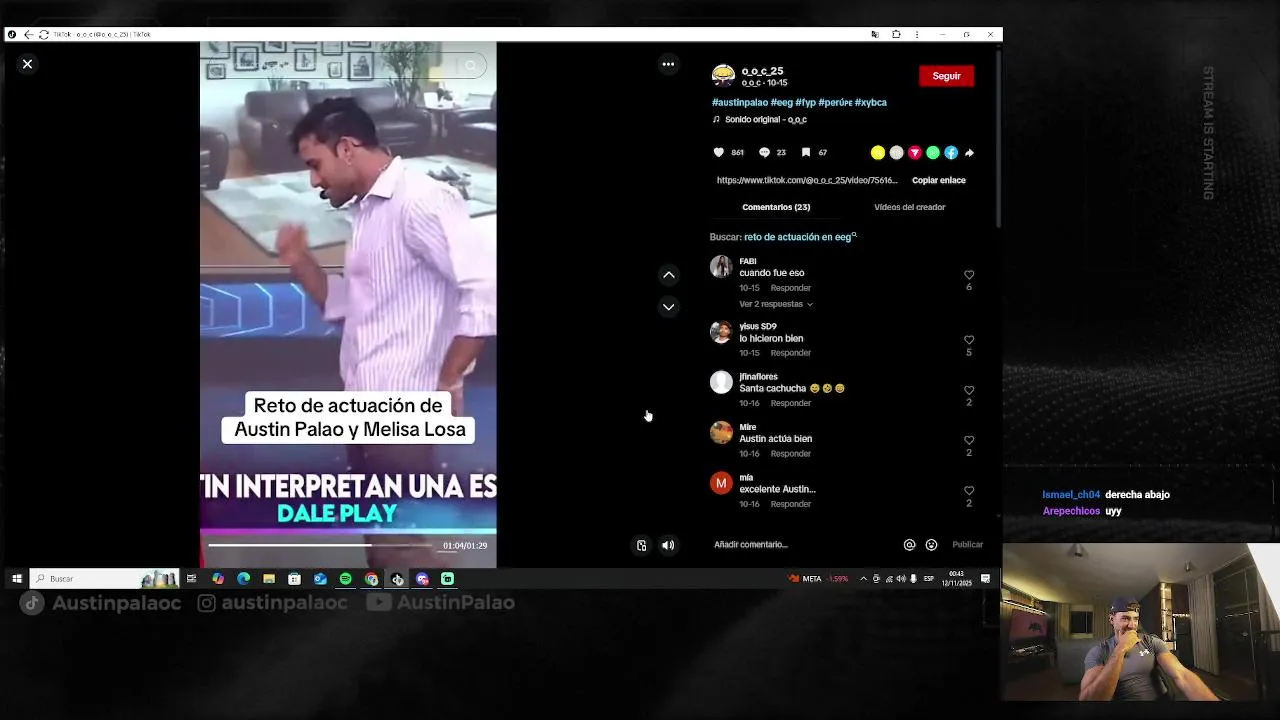Click the search icon over the video
The width and height of the screenshot is (1280, 720).
click(470, 66)
